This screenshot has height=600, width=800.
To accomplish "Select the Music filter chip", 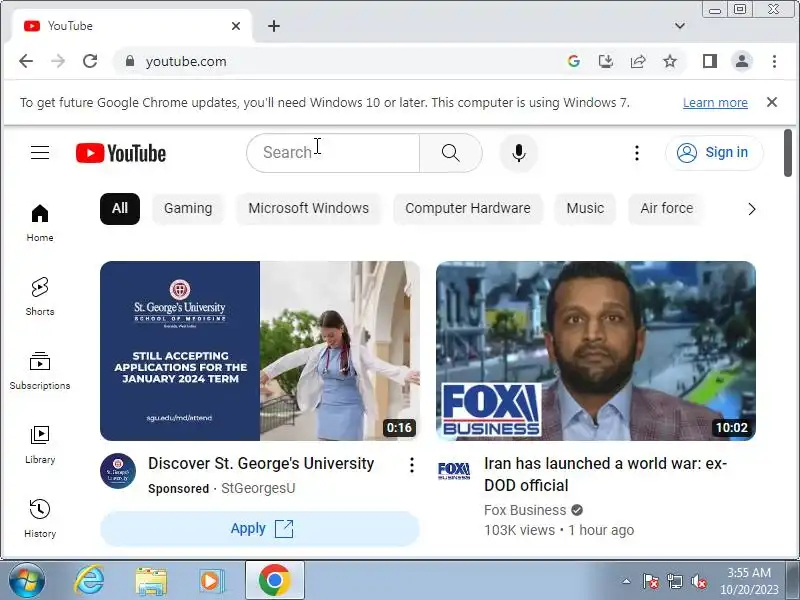I will pyautogui.click(x=585, y=209).
